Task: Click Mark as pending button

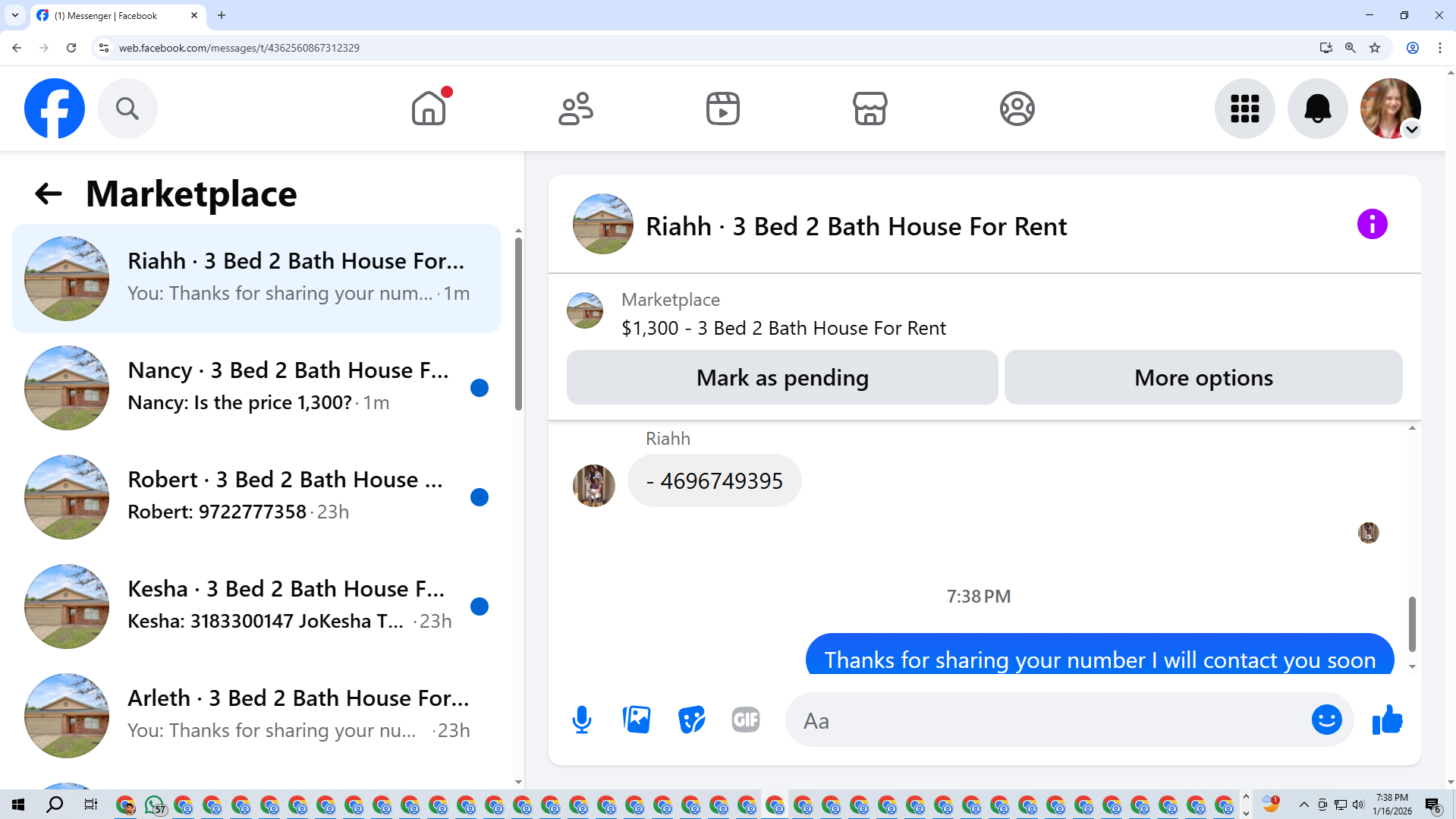Action: 782,377
